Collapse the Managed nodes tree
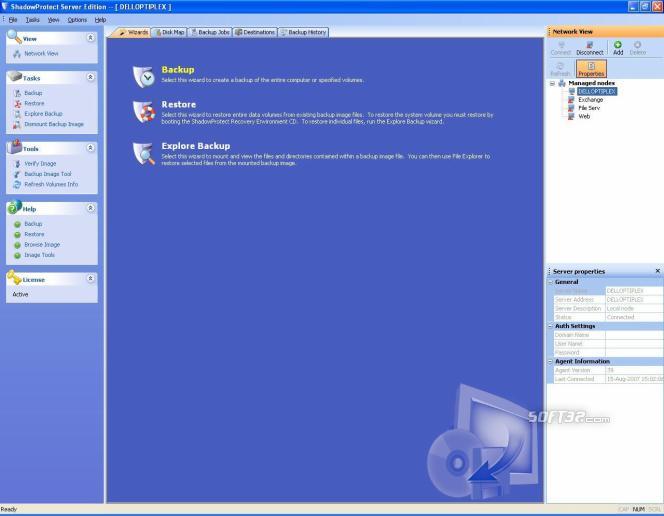The width and height of the screenshot is (664, 516). point(552,83)
